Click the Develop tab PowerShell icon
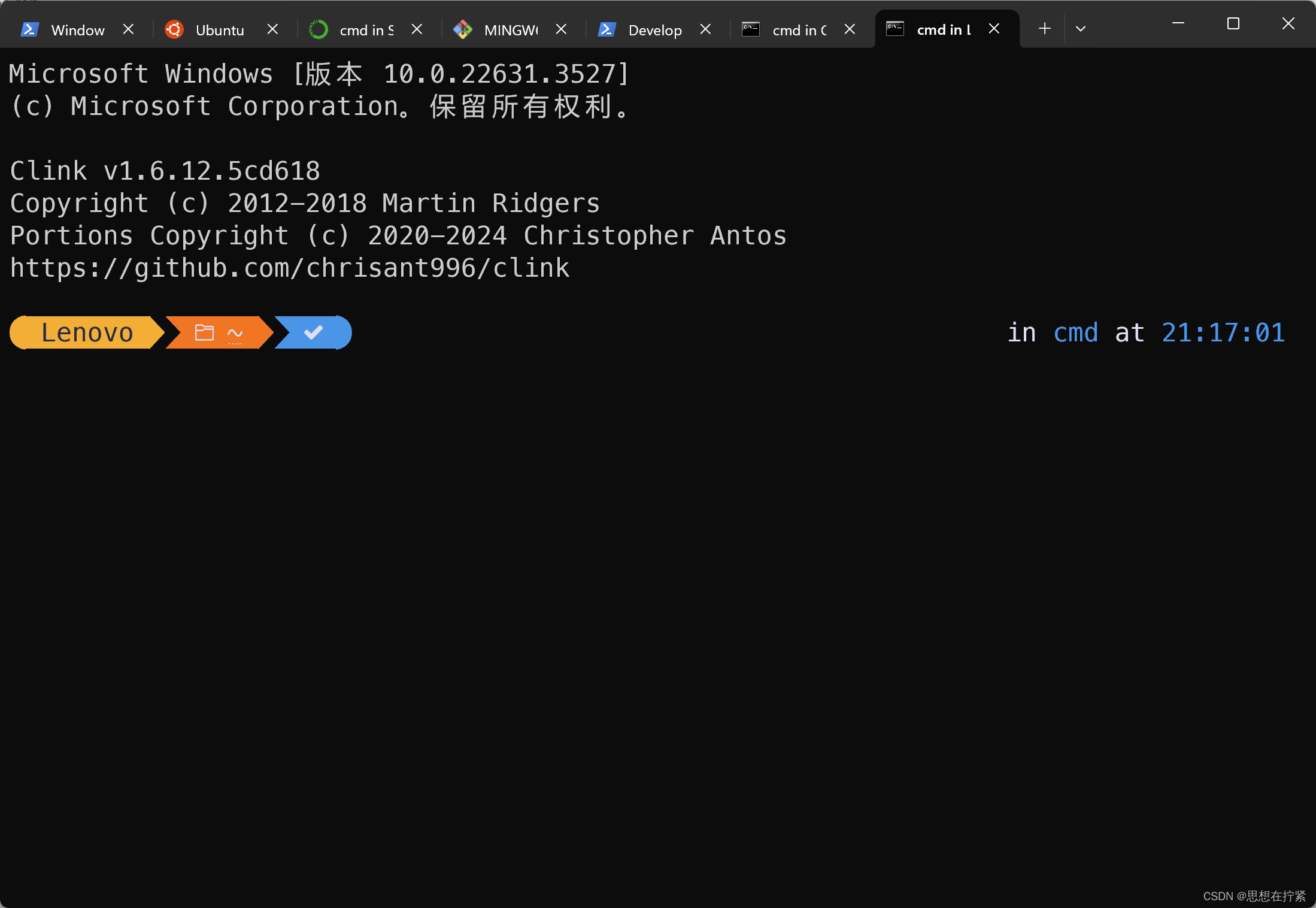Screen dimensions: 1316x908 [607, 29]
